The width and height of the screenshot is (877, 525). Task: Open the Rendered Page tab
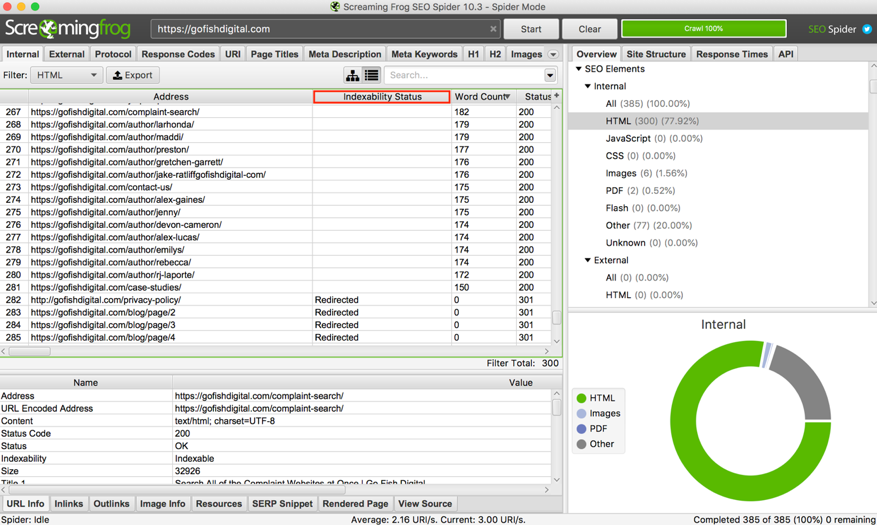pos(355,504)
